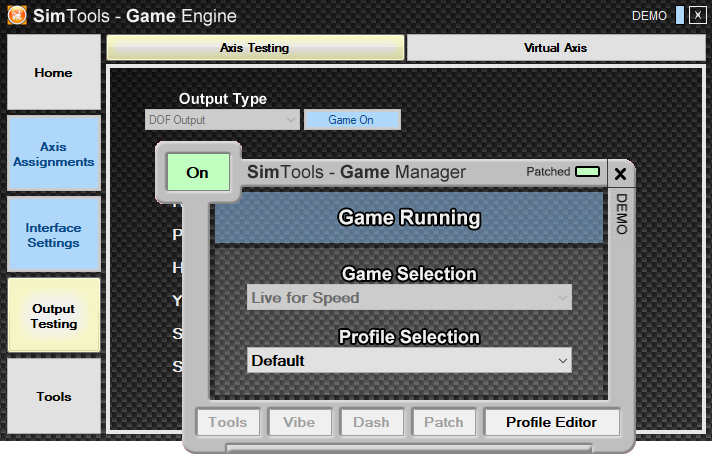Click the Profile Selection label
The height and width of the screenshot is (456, 712).
409,337
